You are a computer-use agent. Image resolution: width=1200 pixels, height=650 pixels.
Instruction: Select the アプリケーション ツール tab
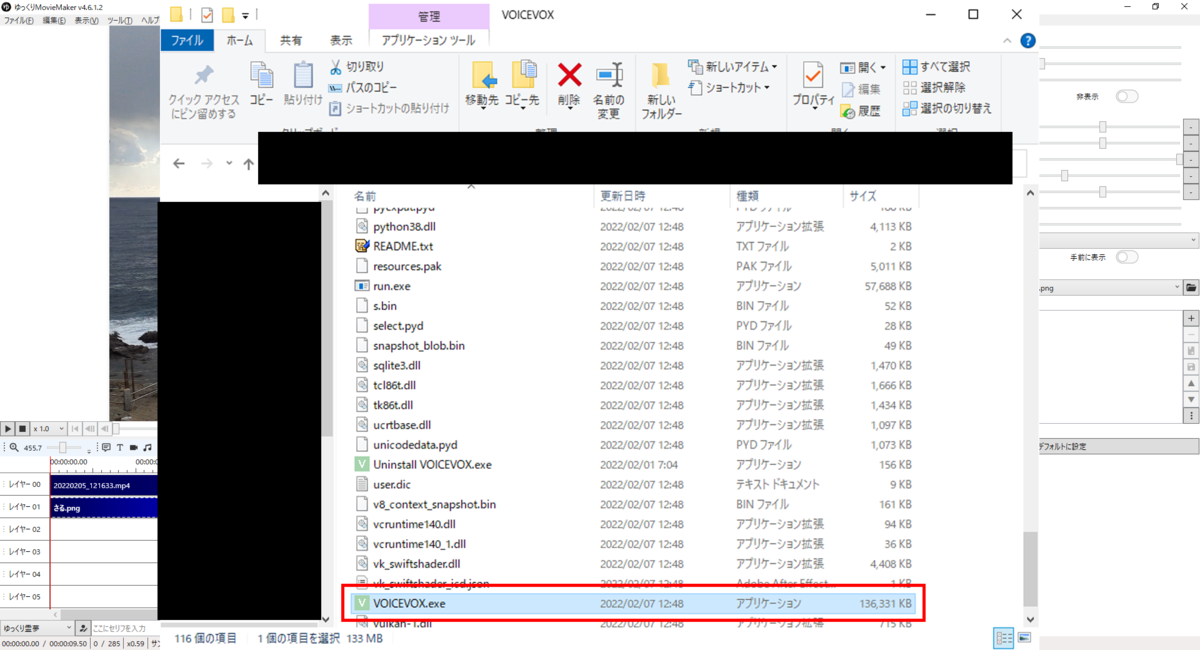[x=428, y=41]
